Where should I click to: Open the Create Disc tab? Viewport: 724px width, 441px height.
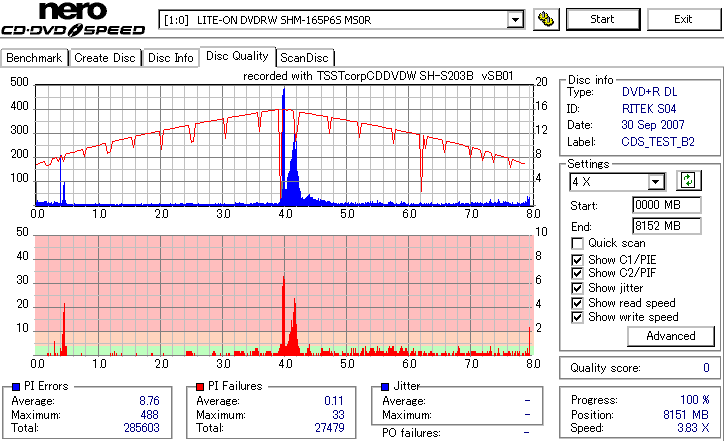click(105, 58)
